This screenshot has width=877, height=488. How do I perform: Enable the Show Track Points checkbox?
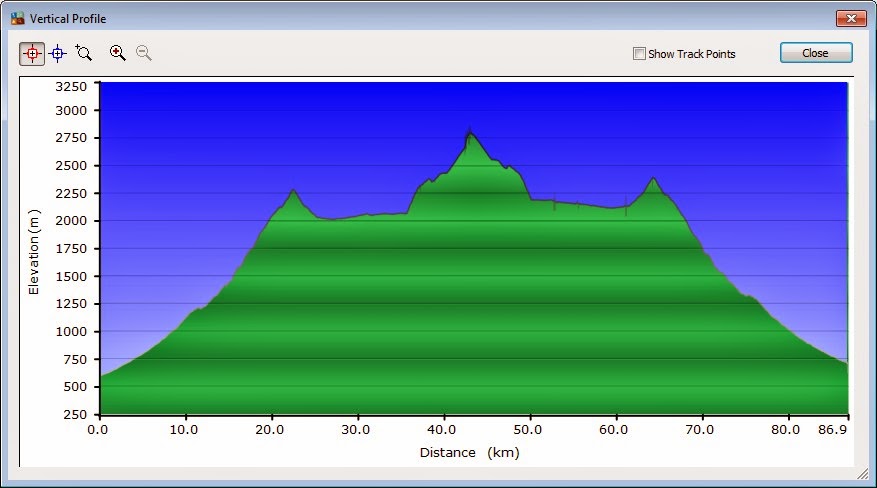639,54
